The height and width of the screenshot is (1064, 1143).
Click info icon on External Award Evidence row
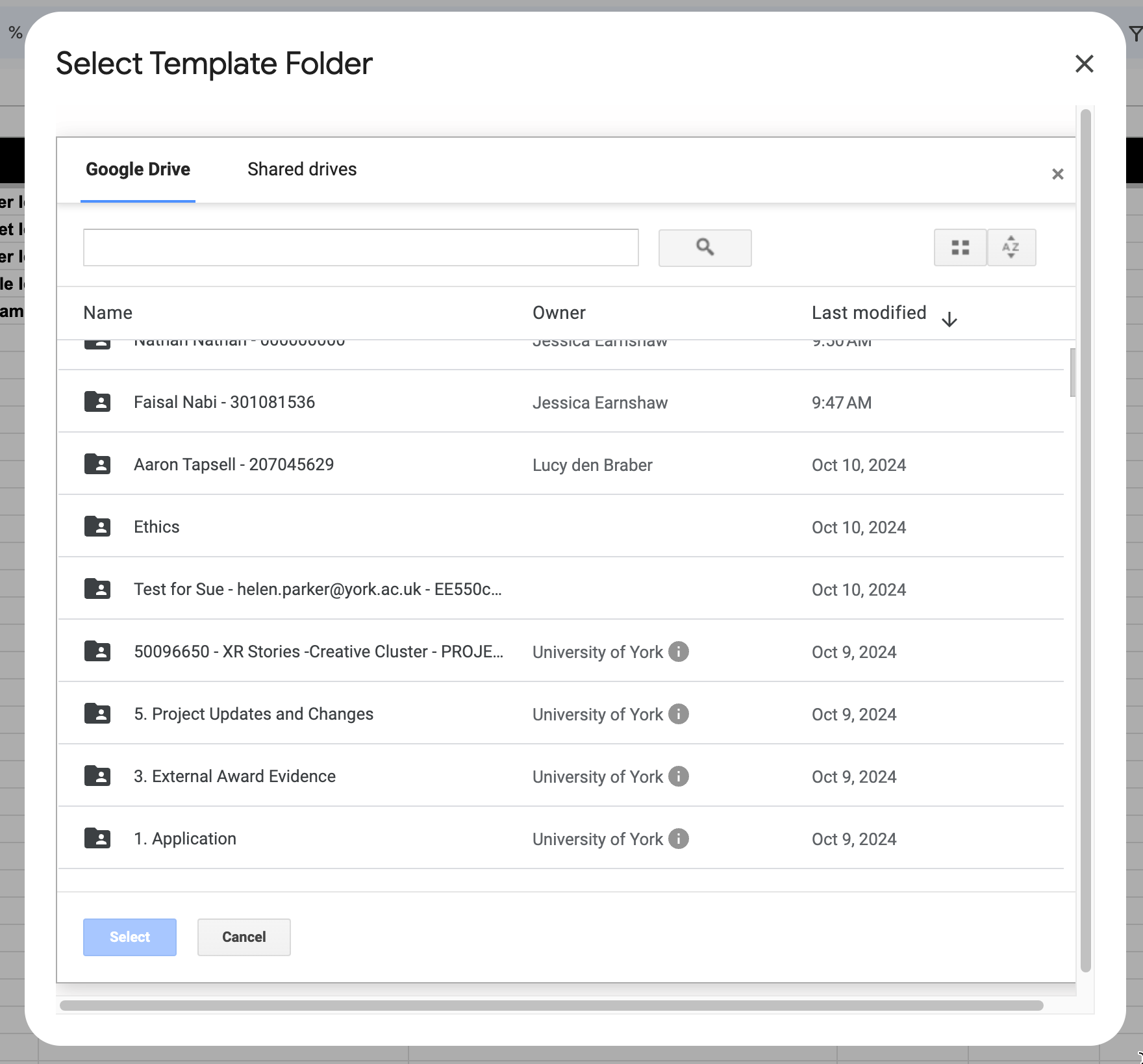(679, 776)
